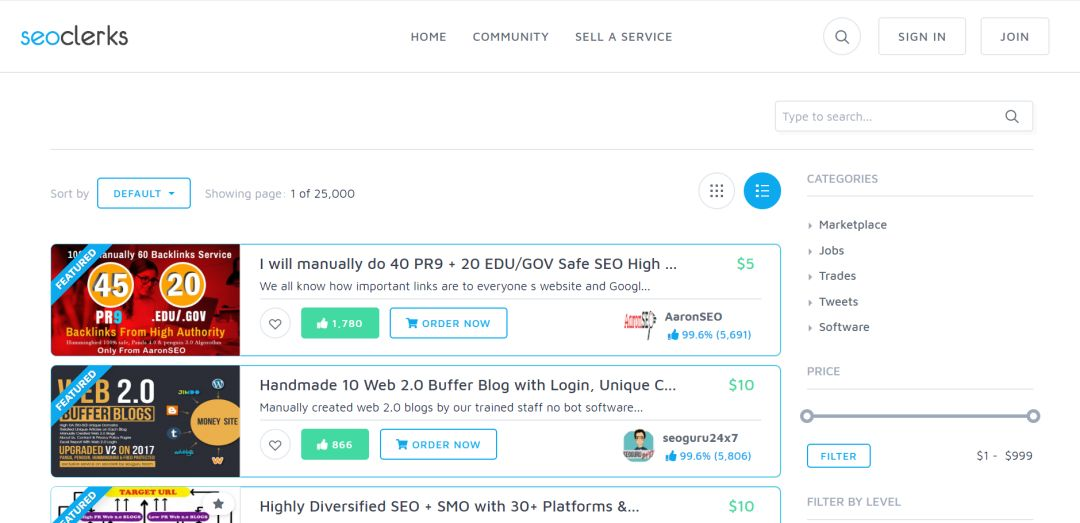The width and height of the screenshot is (1080, 523).
Task: Open the Sort by DEFAULT dropdown
Action: (144, 193)
